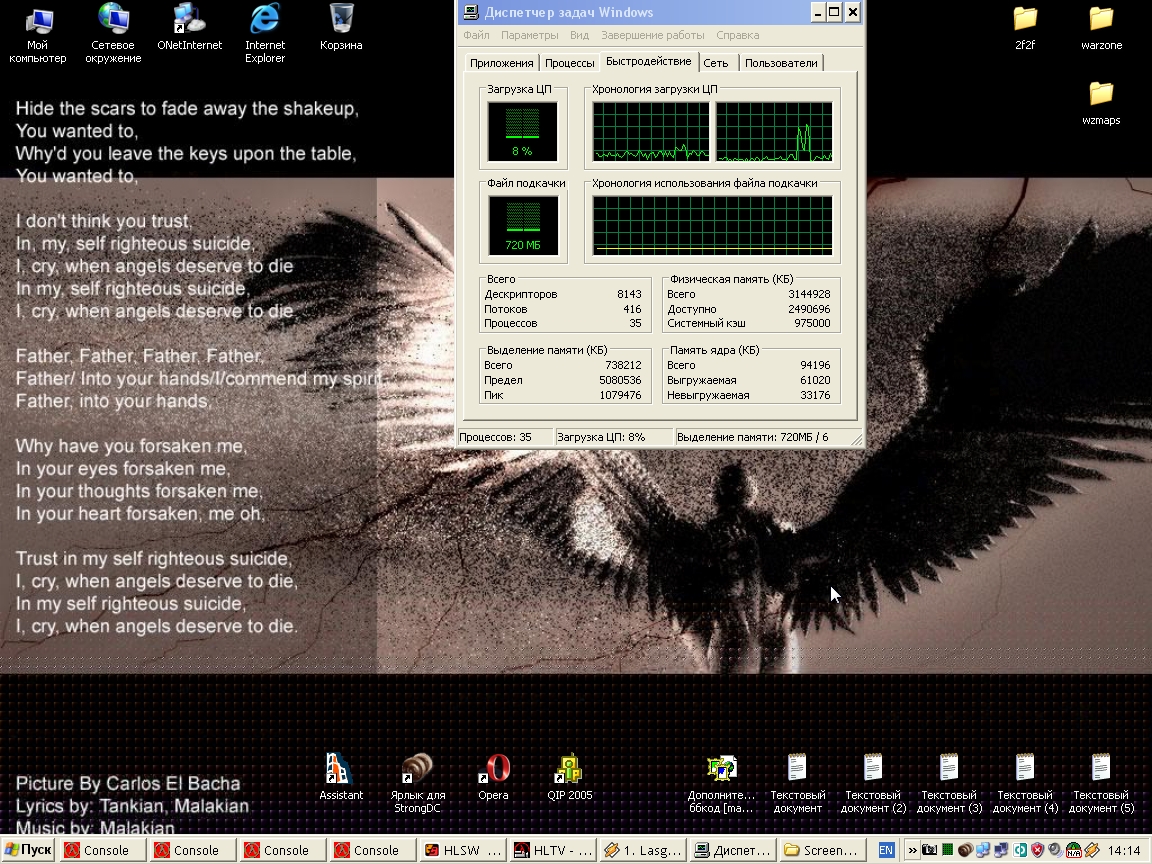Select the Assistant shortcut icon
Screen dimensions: 1152x864
click(x=341, y=777)
